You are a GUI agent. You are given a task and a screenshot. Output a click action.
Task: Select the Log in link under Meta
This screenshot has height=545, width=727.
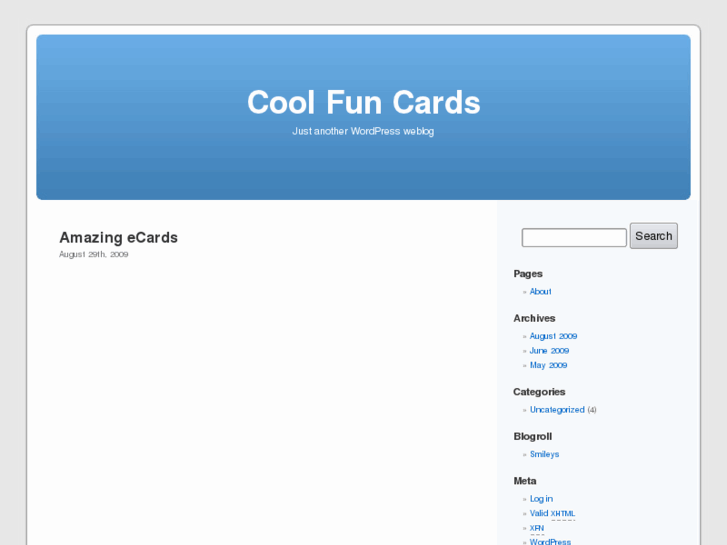pyautogui.click(x=541, y=499)
